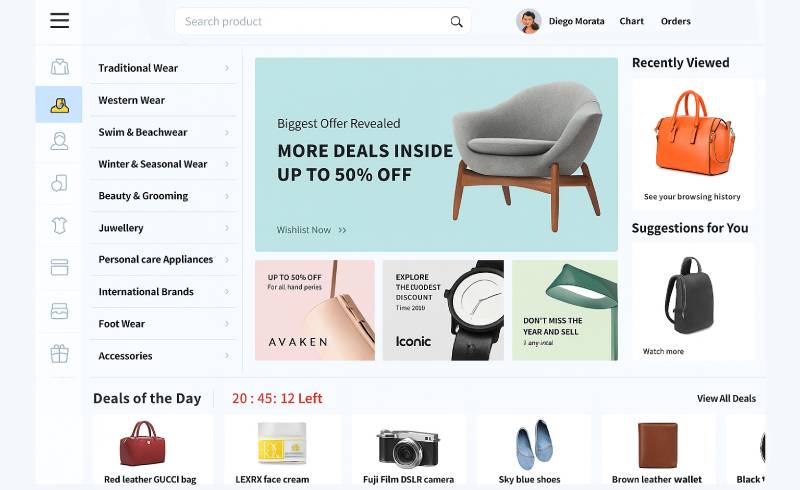Open the person profile sidebar icon
This screenshot has width=800, height=490.
(59, 141)
